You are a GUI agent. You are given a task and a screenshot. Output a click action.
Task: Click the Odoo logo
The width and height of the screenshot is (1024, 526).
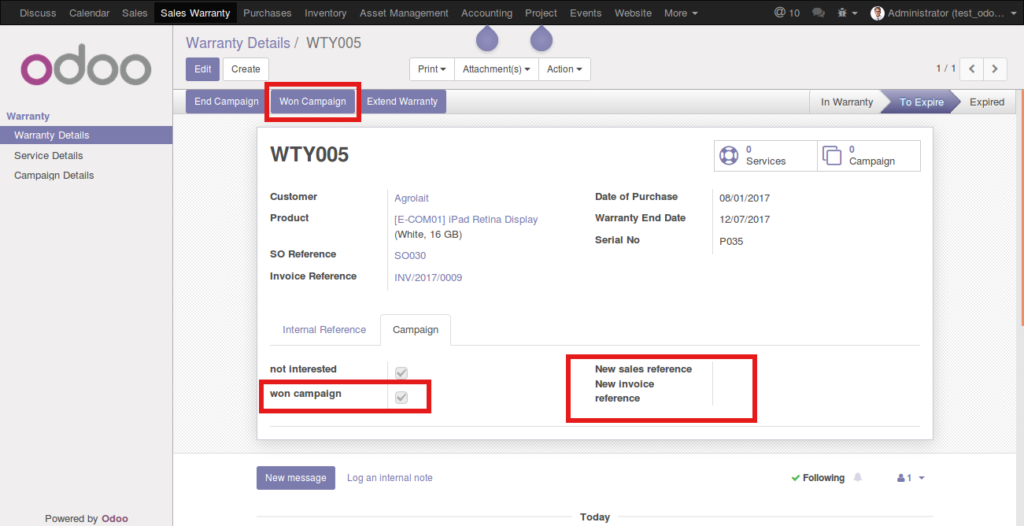tap(86, 65)
